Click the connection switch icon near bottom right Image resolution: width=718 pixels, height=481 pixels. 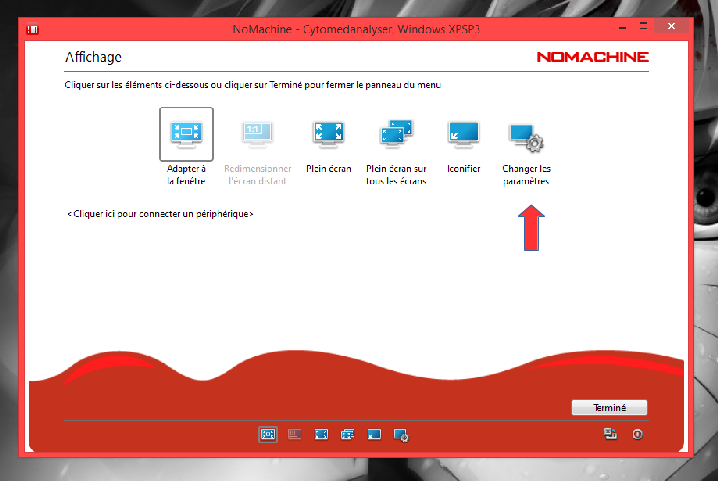click(610, 434)
